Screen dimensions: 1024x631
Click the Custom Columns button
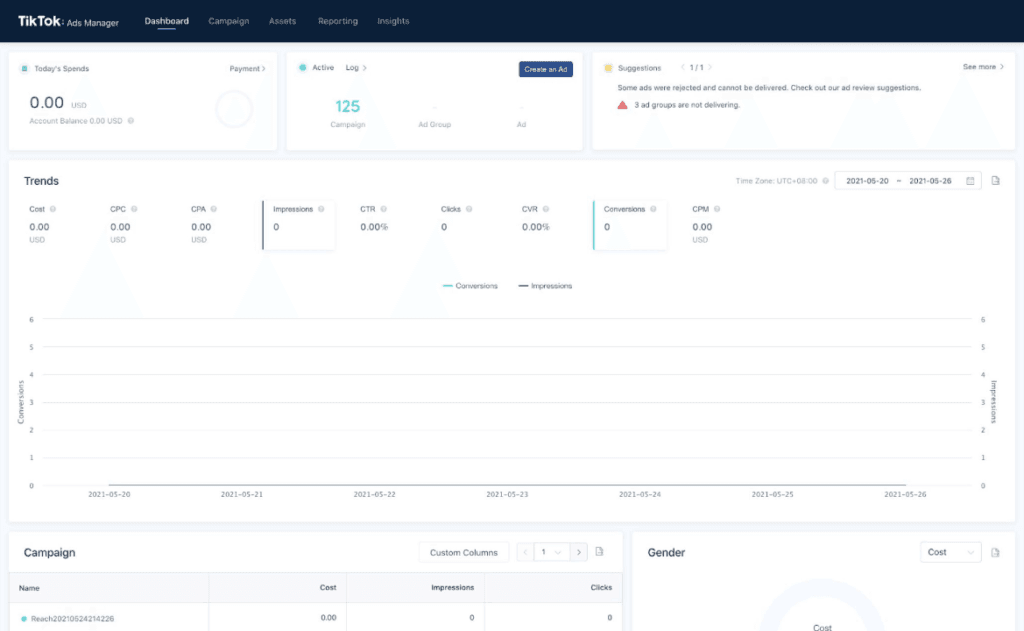click(464, 552)
